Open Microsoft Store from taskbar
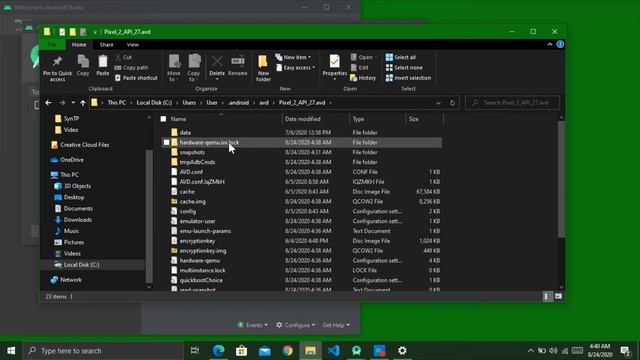640x360 pixels. 241,351
